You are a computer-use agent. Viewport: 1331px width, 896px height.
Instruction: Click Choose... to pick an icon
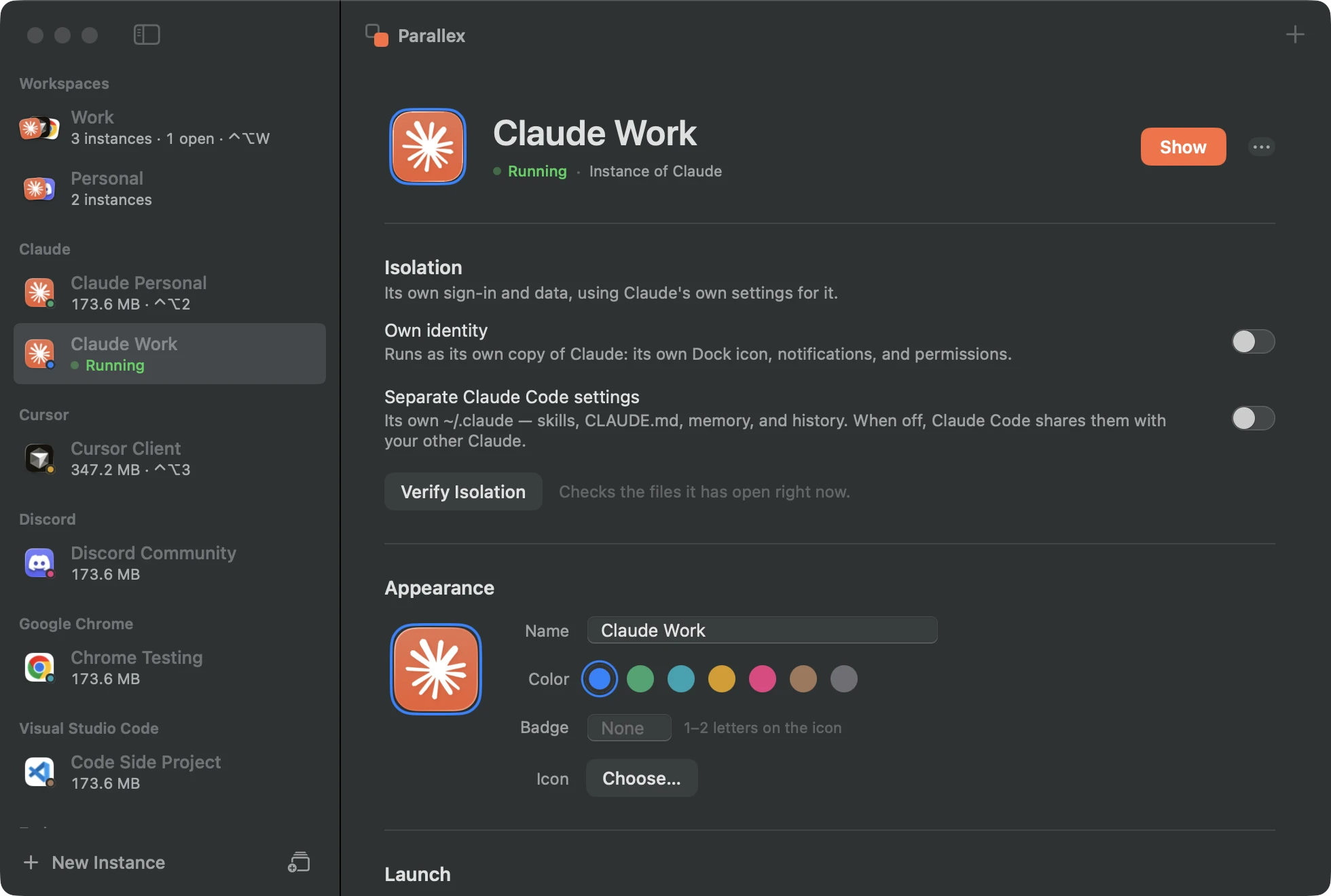tap(642, 778)
